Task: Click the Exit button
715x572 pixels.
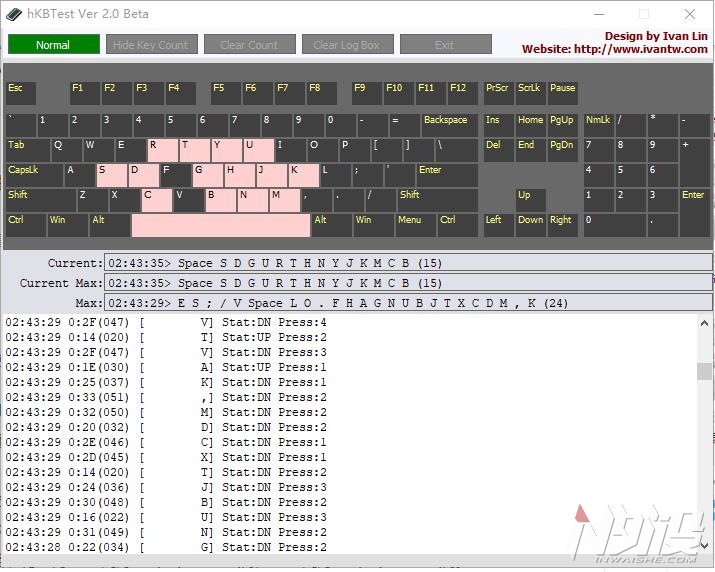Action: coord(446,44)
